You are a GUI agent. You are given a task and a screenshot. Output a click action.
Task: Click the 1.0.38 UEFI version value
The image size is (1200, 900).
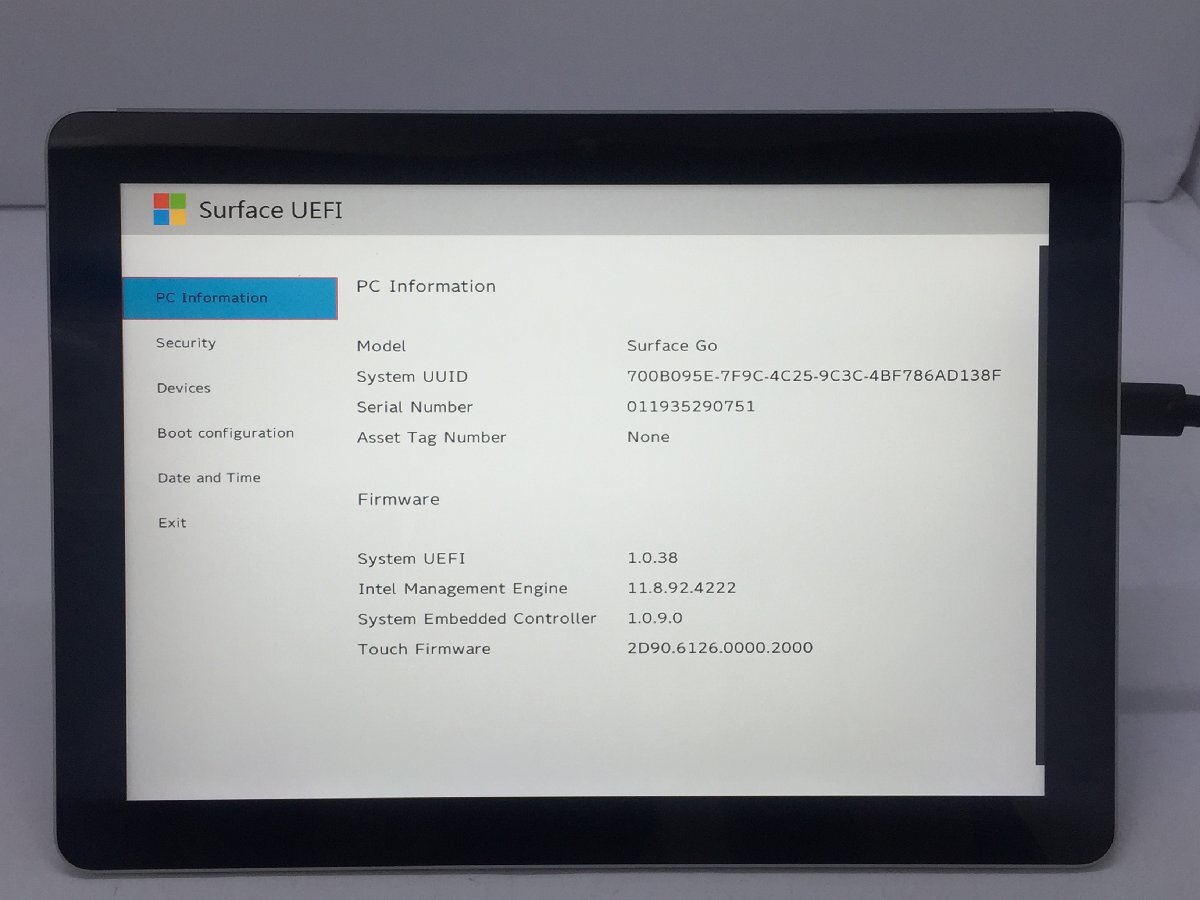pyautogui.click(x=652, y=558)
